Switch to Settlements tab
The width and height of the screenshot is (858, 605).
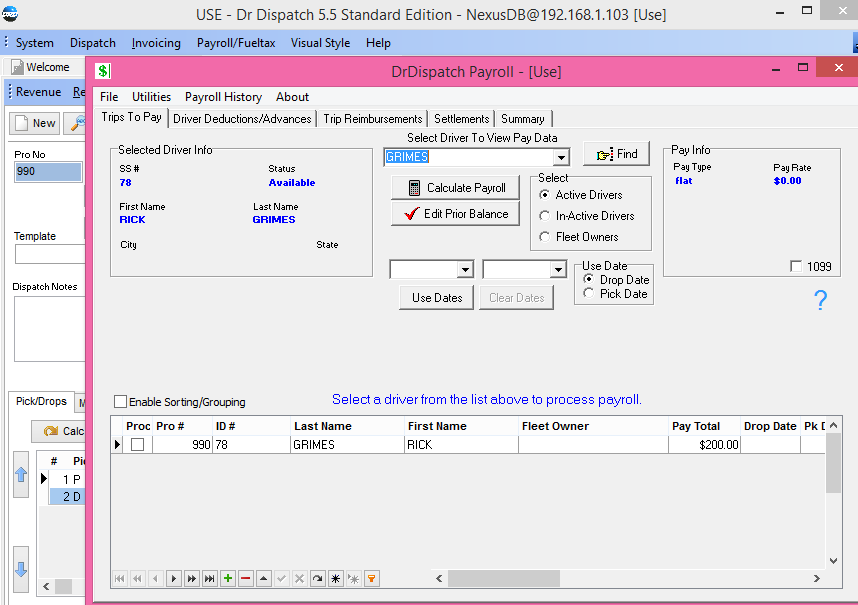pos(461,119)
